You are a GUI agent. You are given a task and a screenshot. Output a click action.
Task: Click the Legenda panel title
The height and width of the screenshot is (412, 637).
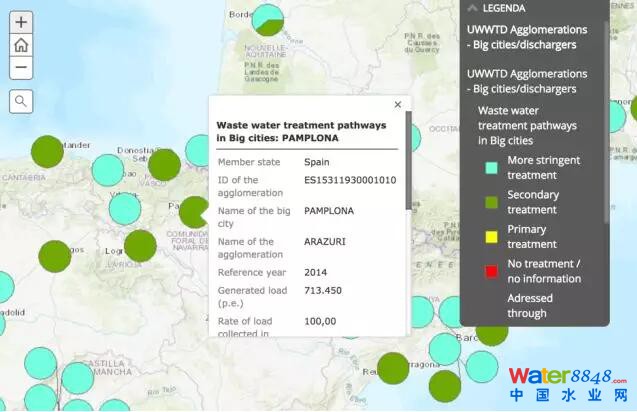[504, 8]
